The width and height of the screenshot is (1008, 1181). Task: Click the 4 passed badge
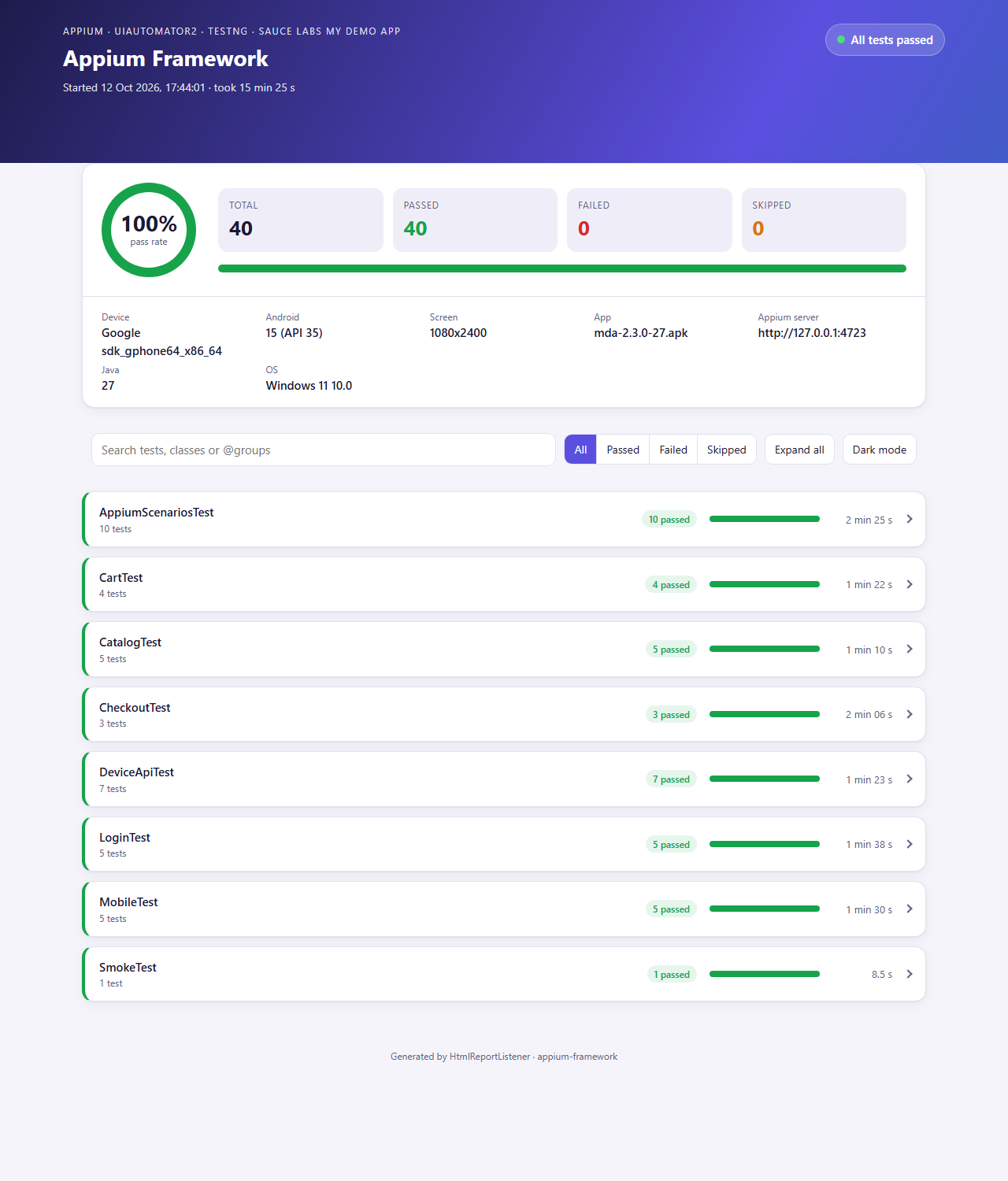[x=671, y=584]
